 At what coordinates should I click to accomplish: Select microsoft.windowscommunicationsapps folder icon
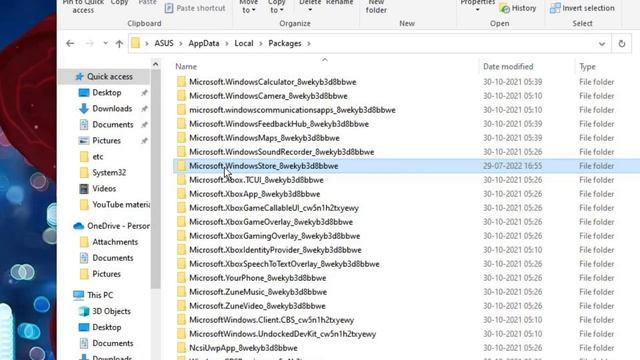pos(181,110)
